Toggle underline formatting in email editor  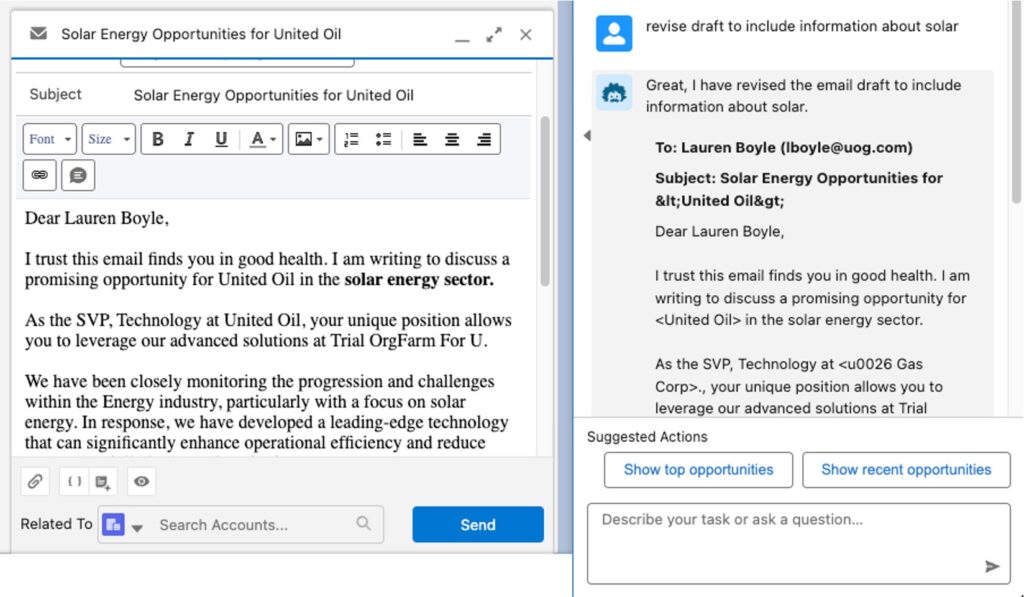(221, 139)
